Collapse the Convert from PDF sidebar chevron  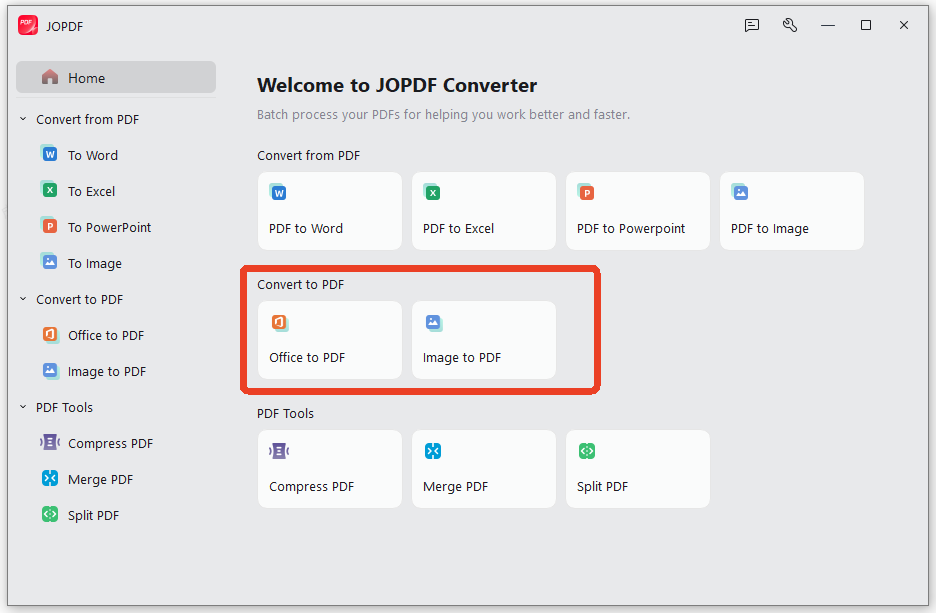(x=23, y=119)
